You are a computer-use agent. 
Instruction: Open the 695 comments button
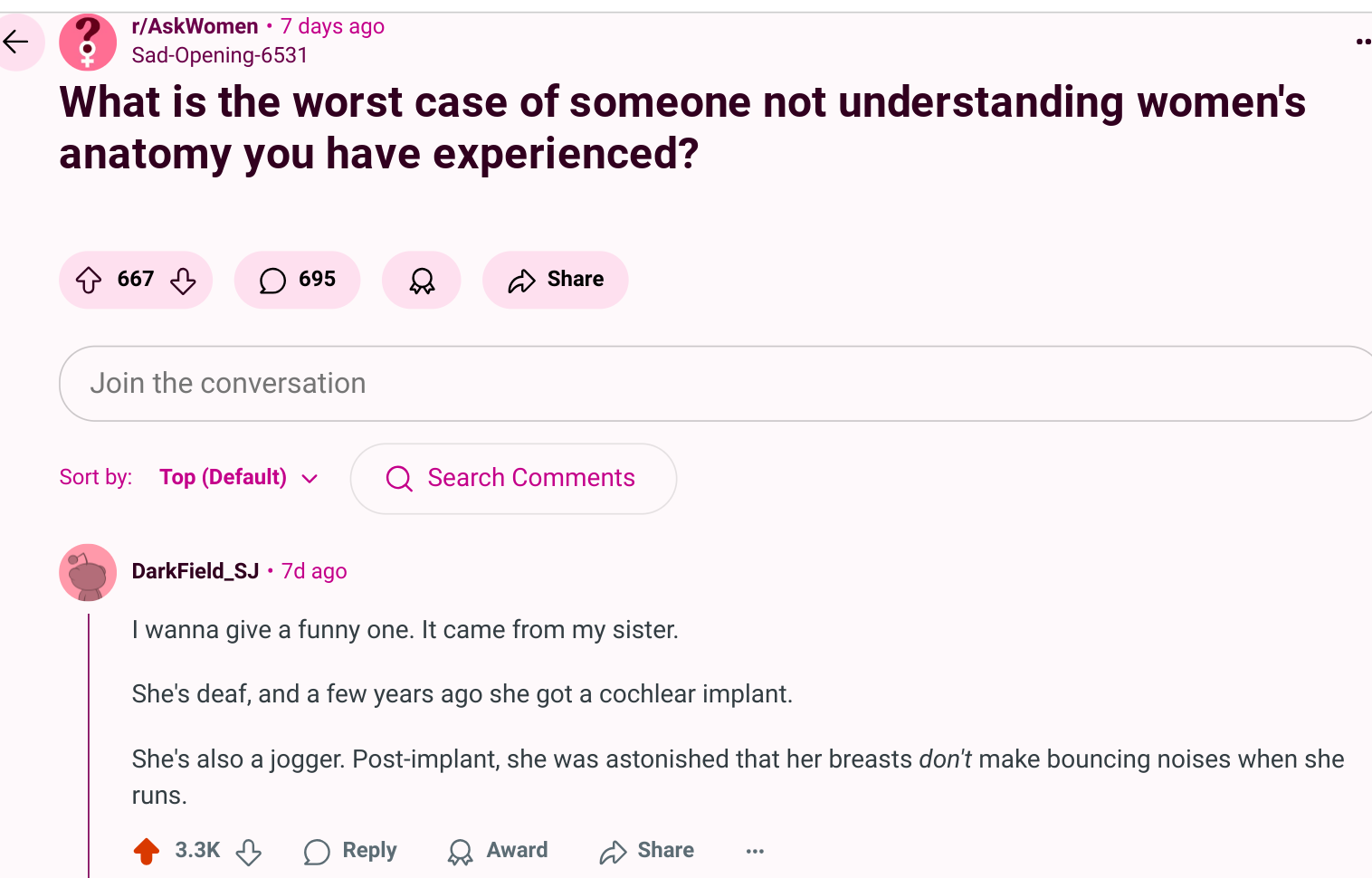297,280
